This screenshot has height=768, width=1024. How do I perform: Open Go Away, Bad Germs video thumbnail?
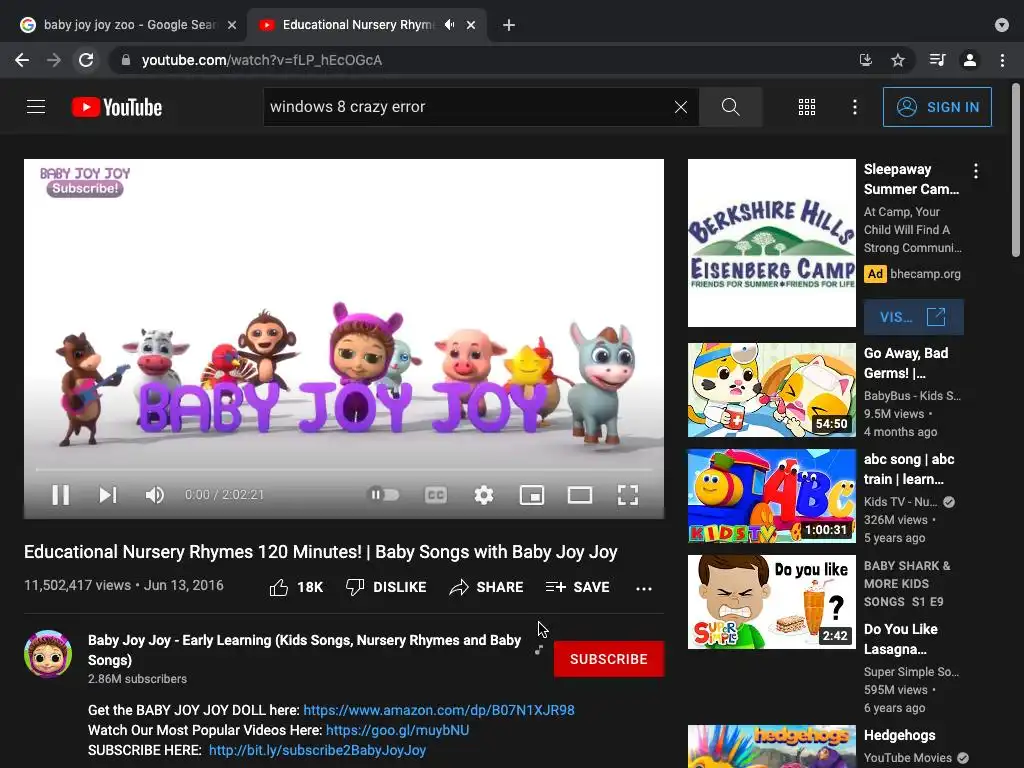point(771,390)
